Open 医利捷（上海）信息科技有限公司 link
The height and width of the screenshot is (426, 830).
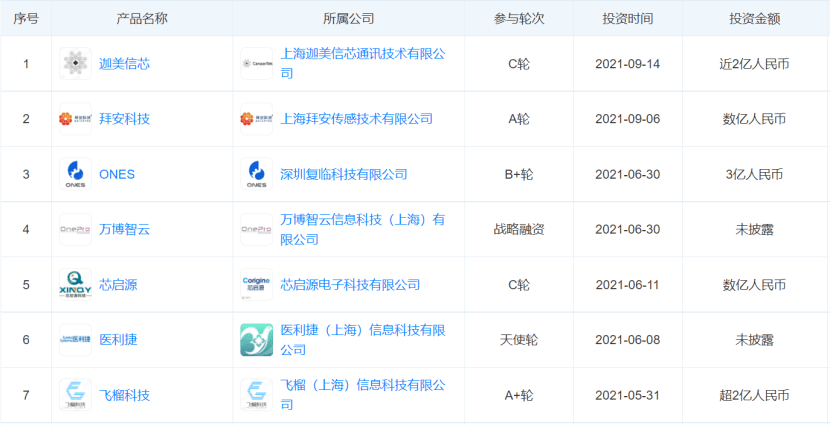363,340
